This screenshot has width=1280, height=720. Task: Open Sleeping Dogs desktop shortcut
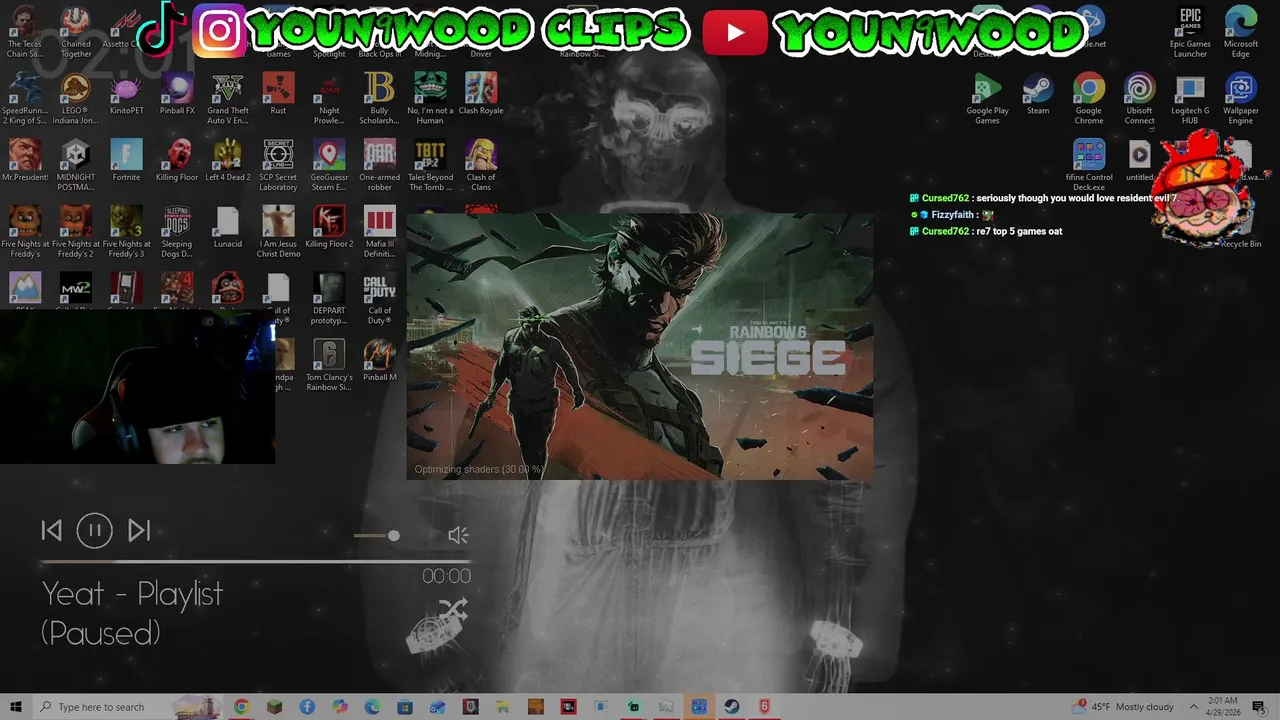[x=177, y=232]
